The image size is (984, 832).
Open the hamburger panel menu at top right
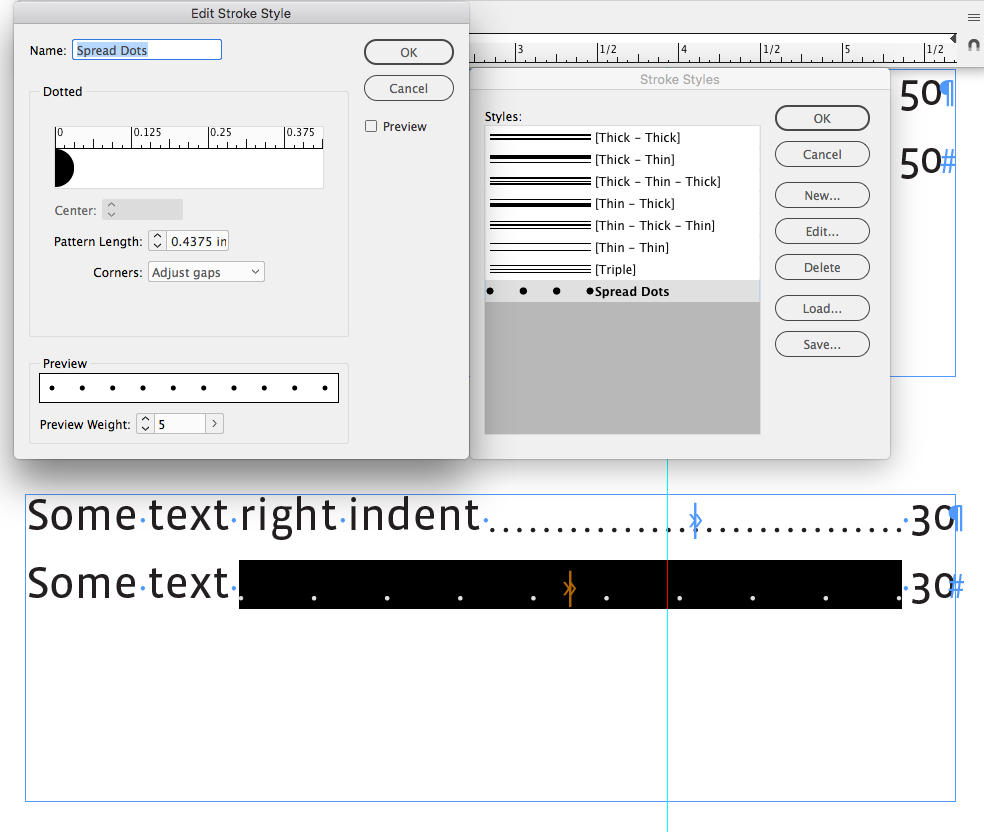[973, 17]
